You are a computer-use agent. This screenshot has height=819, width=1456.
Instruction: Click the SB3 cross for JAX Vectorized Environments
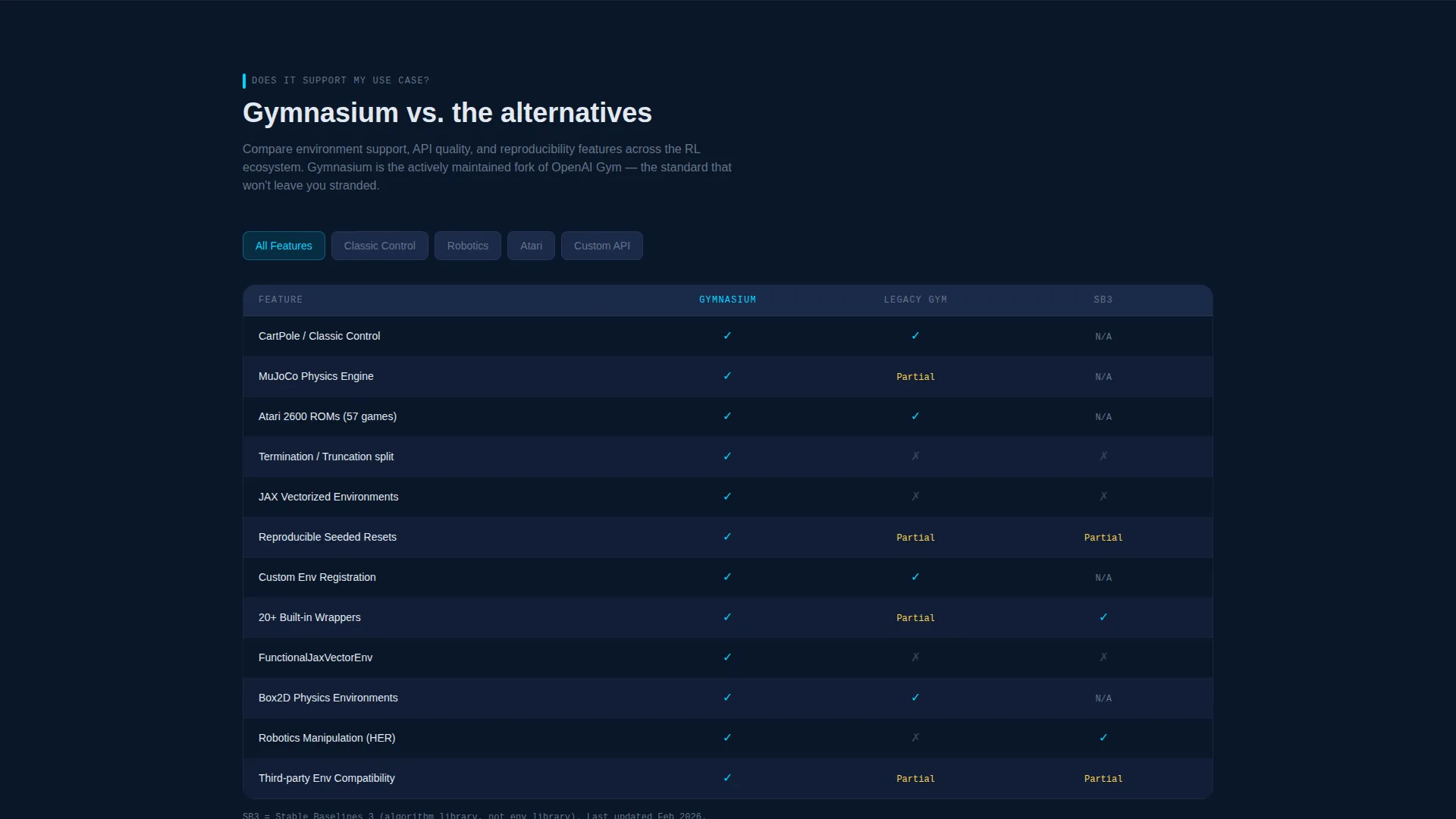(1103, 497)
